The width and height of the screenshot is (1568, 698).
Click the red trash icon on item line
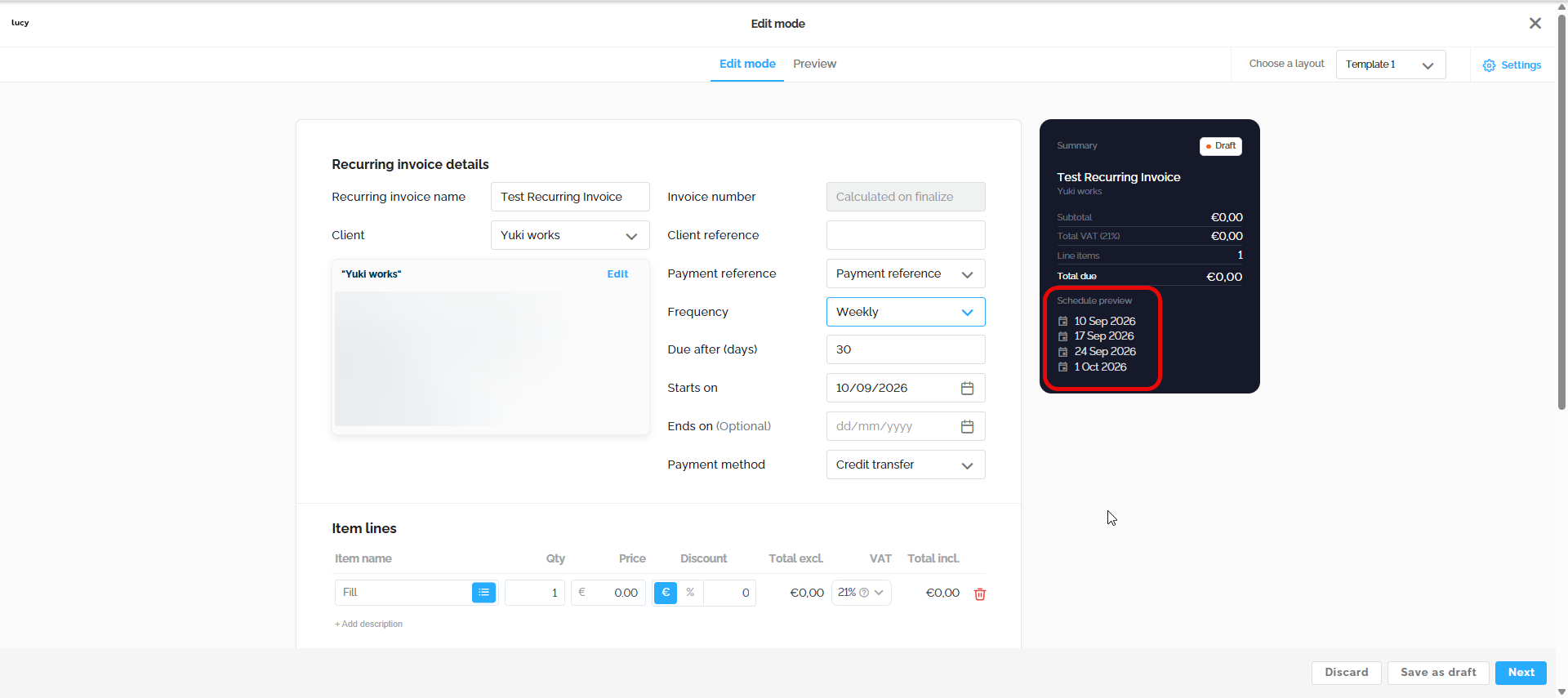click(980, 594)
